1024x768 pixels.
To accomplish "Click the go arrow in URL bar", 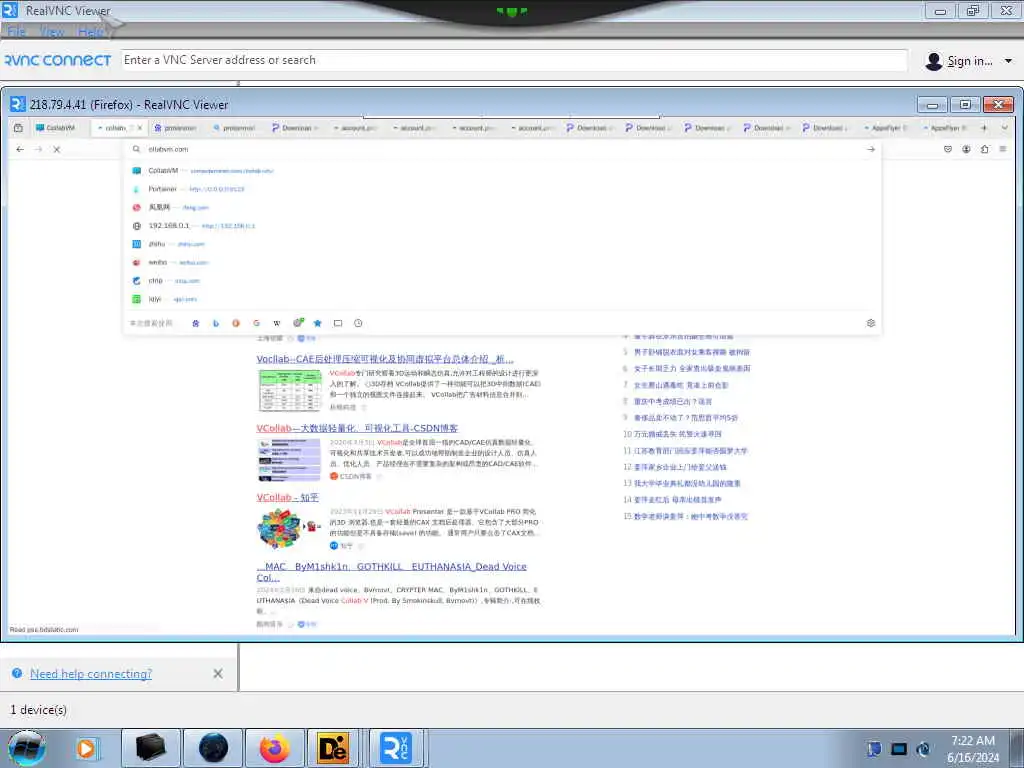I will pyautogui.click(x=871, y=150).
